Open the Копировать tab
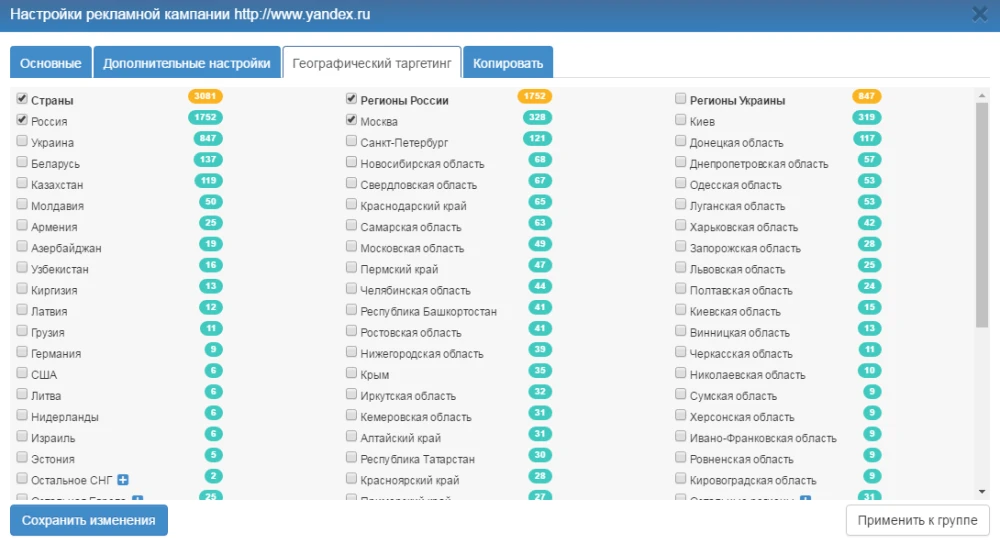 (x=508, y=63)
